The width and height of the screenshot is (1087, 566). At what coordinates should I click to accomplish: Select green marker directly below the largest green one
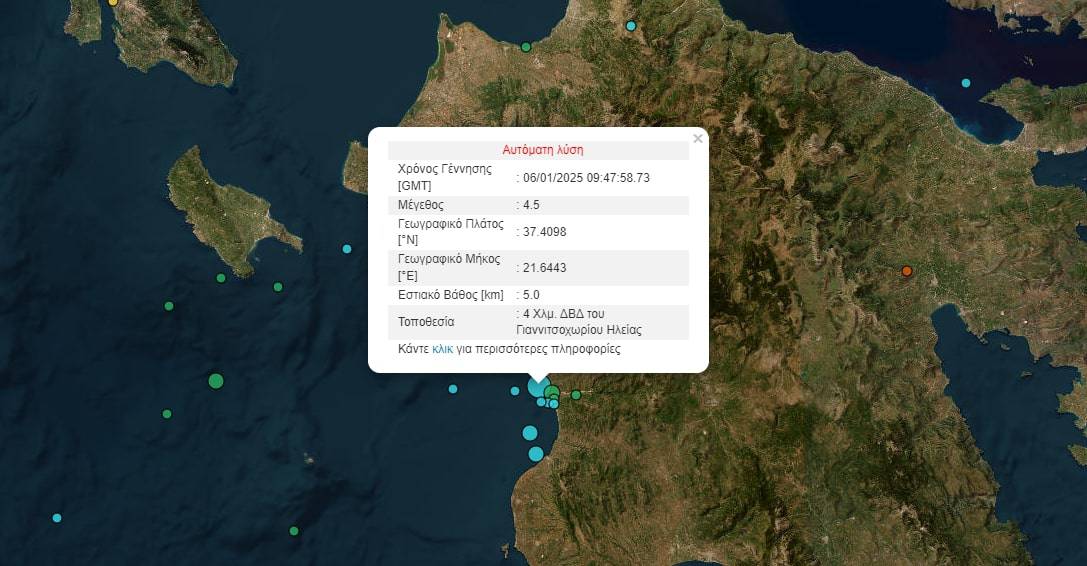click(167, 414)
